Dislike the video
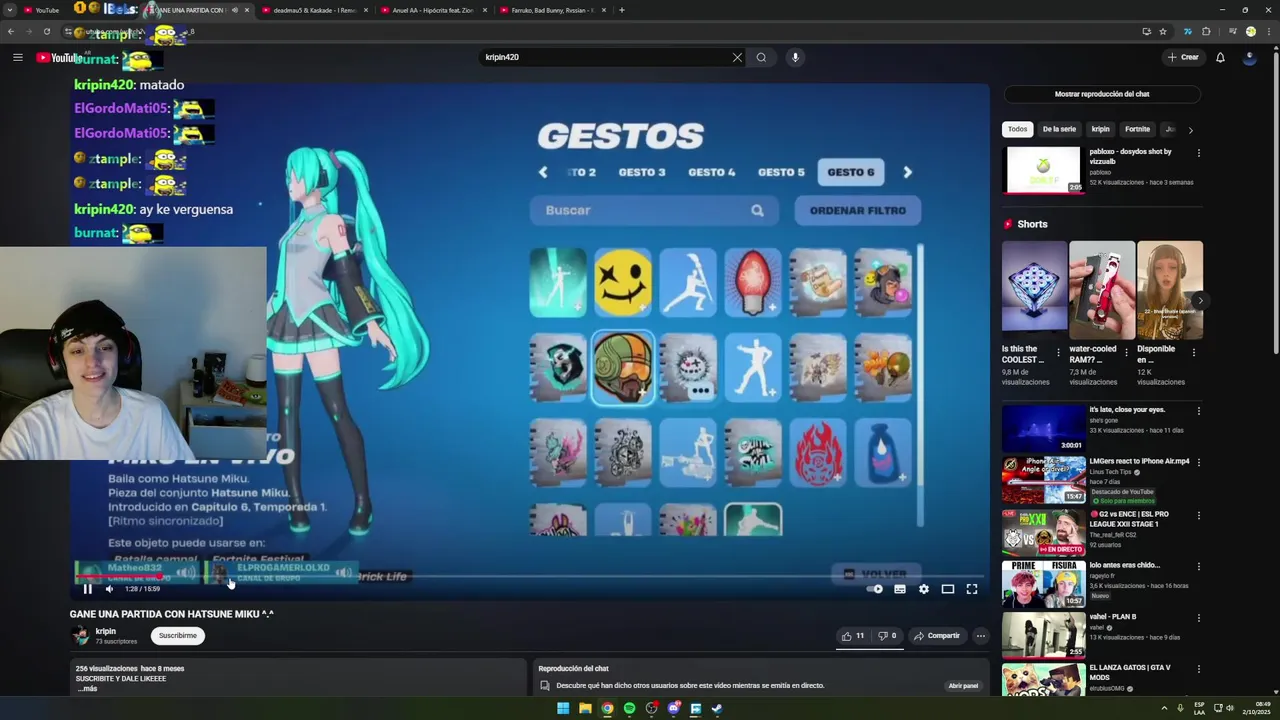The height and width of the screenshot is (720, 1280). click(888, 636)
